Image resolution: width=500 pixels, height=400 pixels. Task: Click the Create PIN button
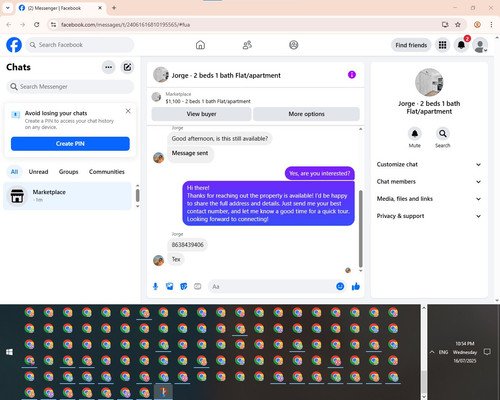[70, 144]
